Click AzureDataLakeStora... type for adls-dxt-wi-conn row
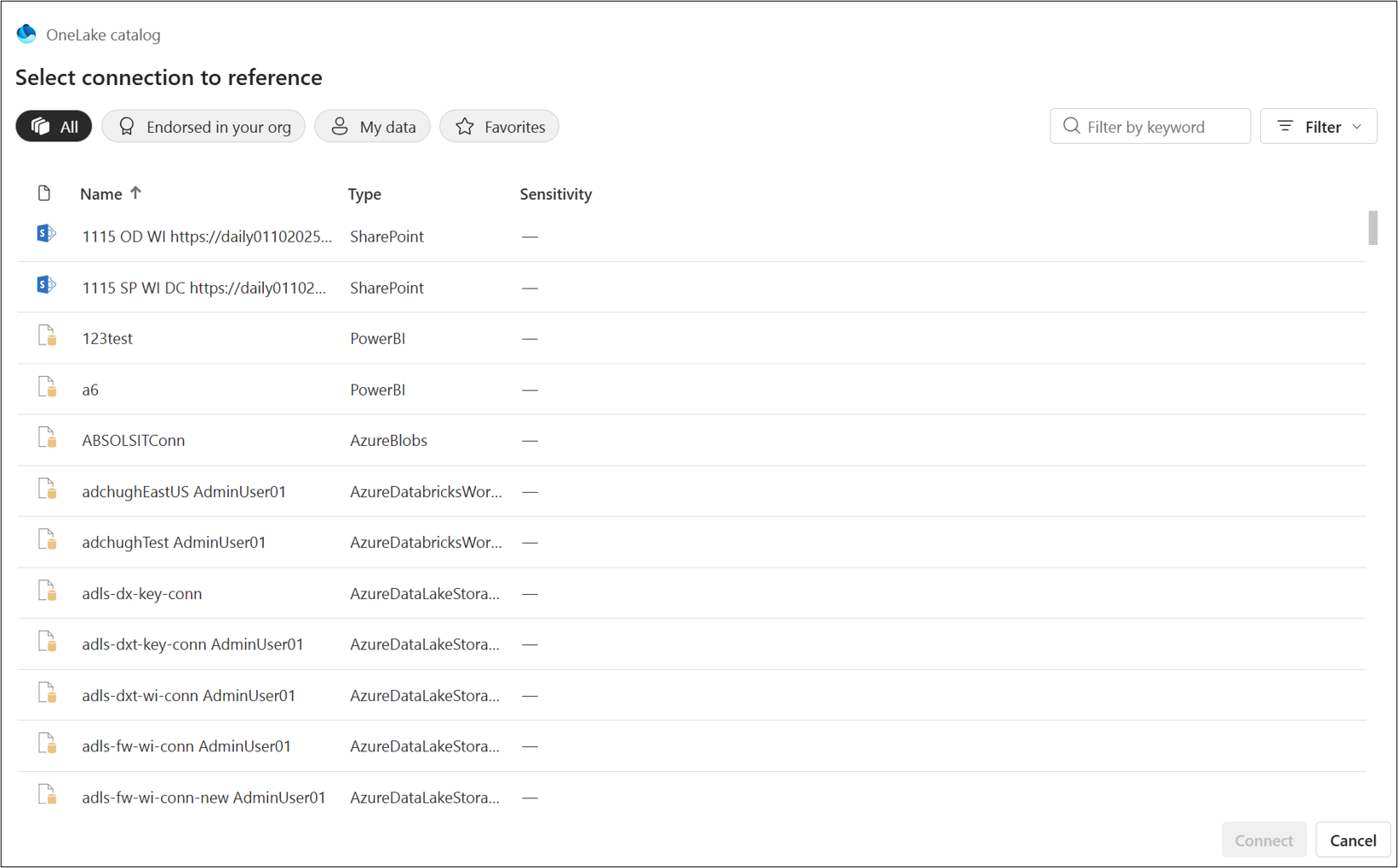This screenshot has width=1398, height=868. point(425,696)
